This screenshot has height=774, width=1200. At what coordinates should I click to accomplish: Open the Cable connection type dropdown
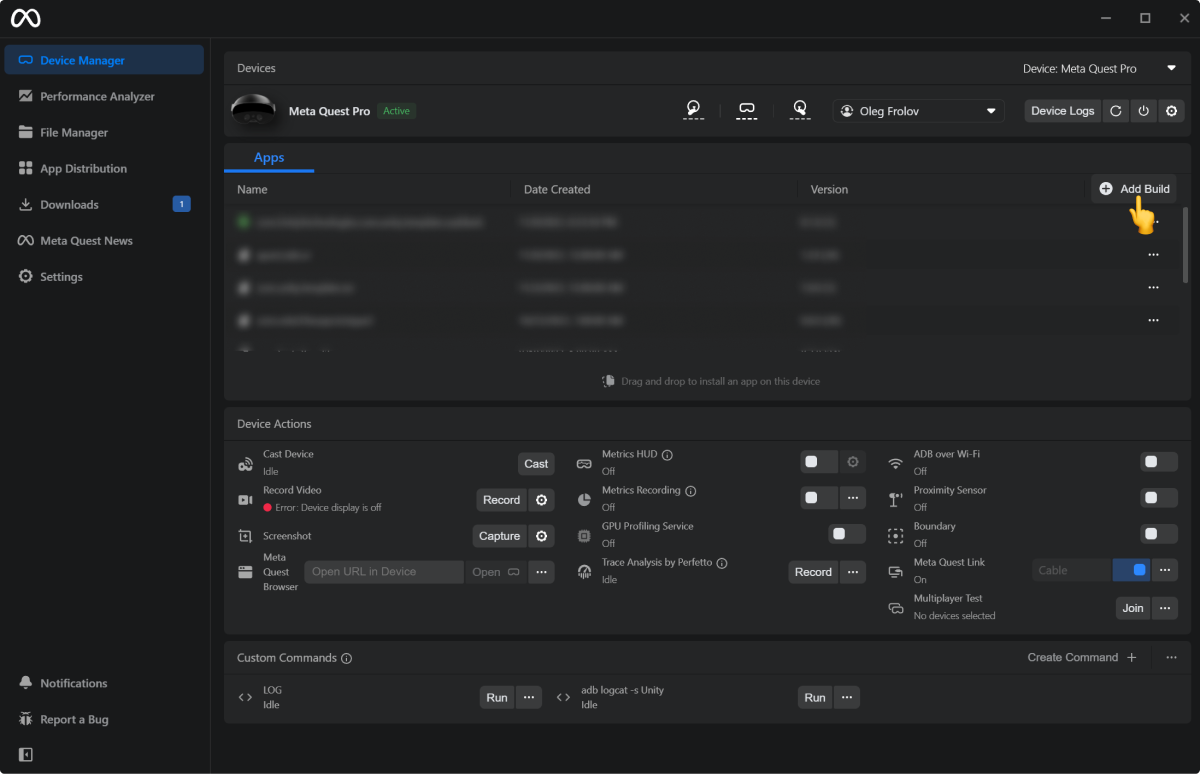pos(1072,570)
